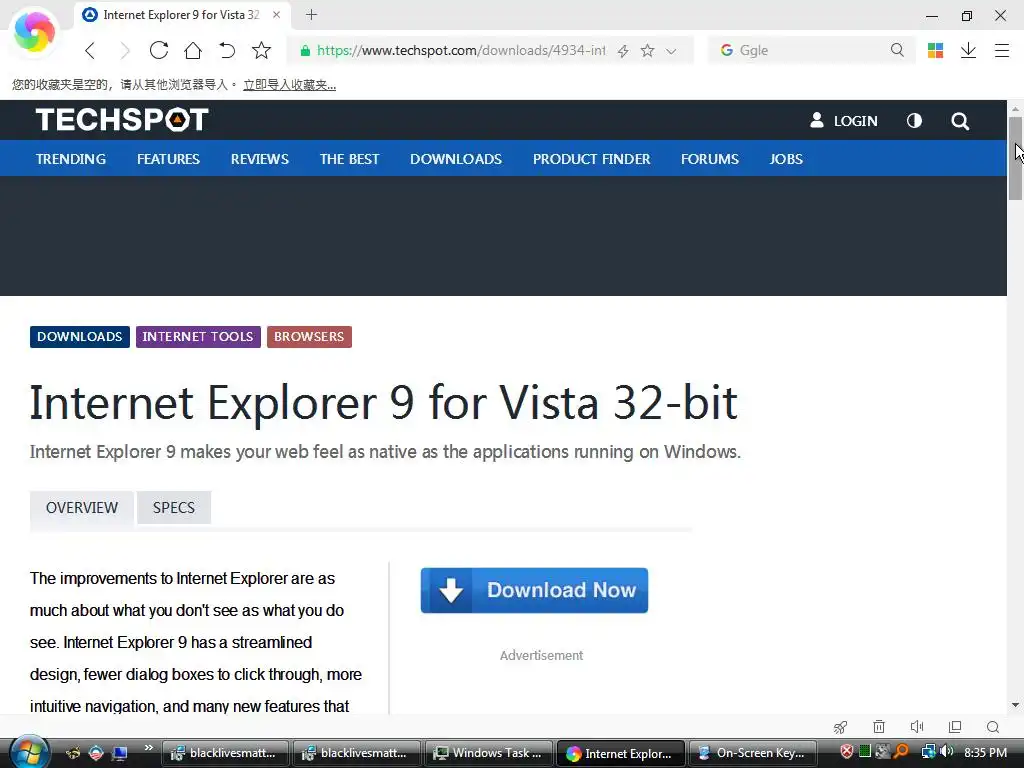Switch to the SPECS tab

tap(174, 507)
